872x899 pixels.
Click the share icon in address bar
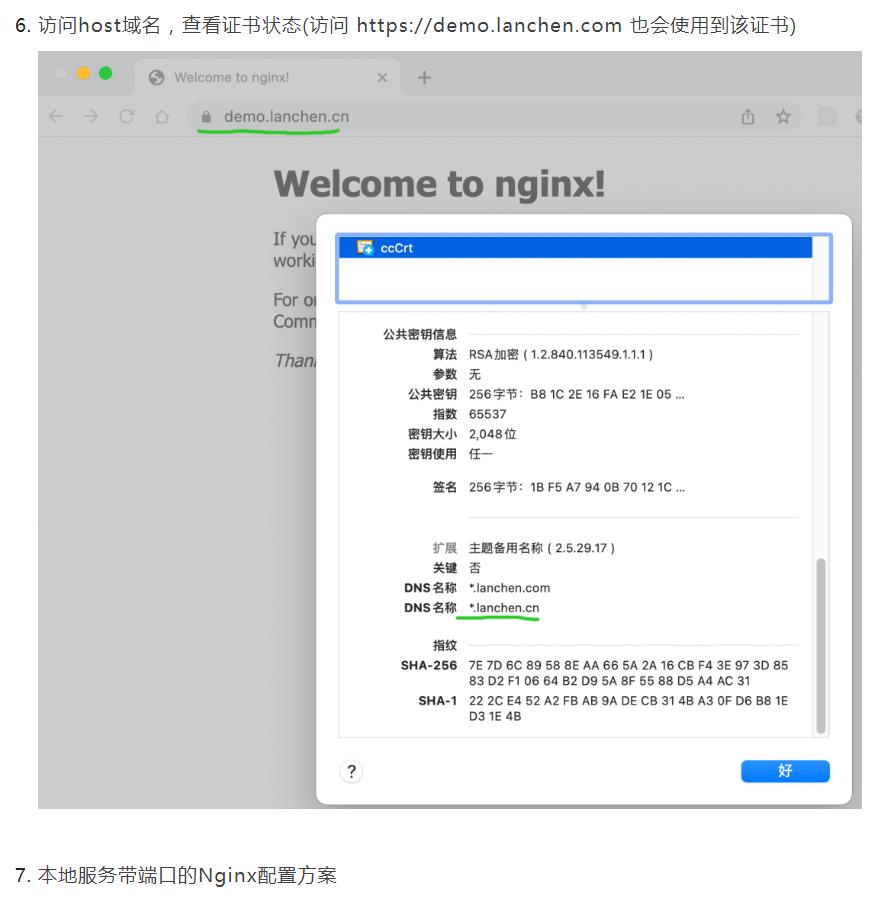click(x=748, y=117)
